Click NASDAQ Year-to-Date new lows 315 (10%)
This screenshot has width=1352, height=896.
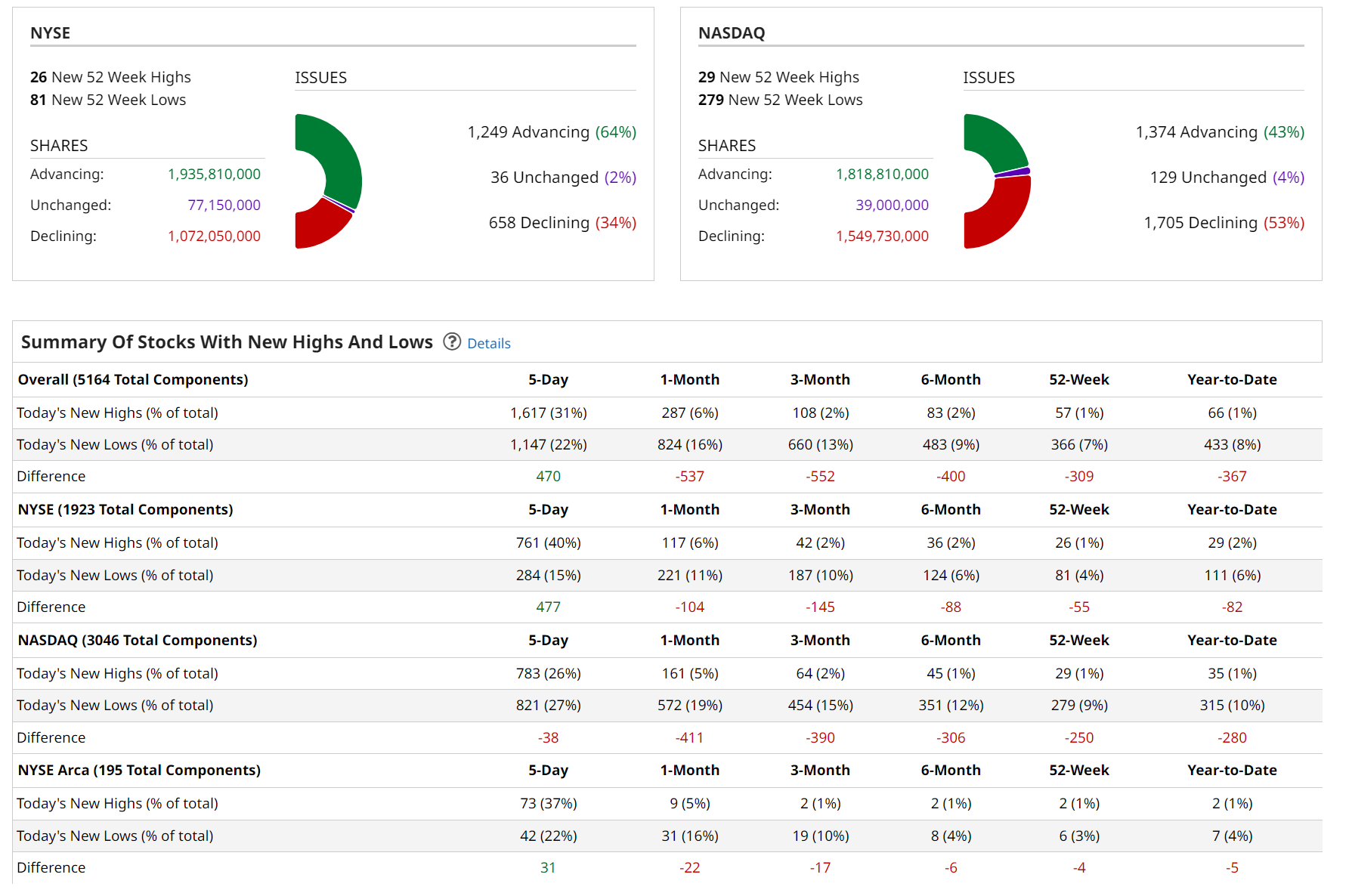(1233, 706)
